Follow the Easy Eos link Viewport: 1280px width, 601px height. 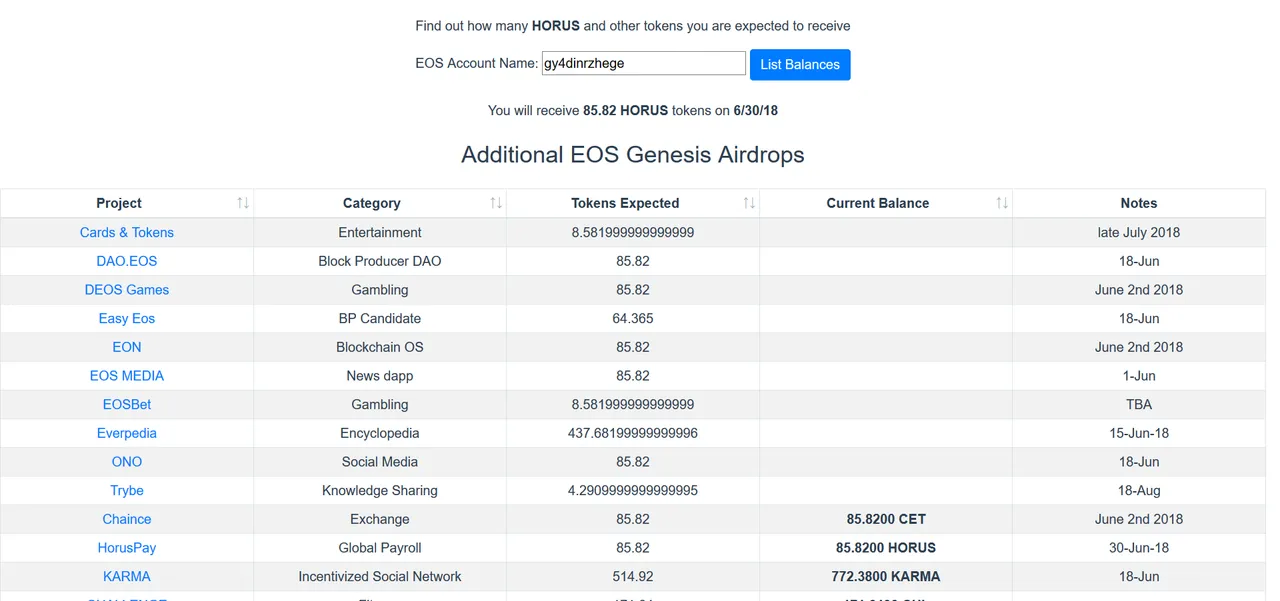coord(127,318)
